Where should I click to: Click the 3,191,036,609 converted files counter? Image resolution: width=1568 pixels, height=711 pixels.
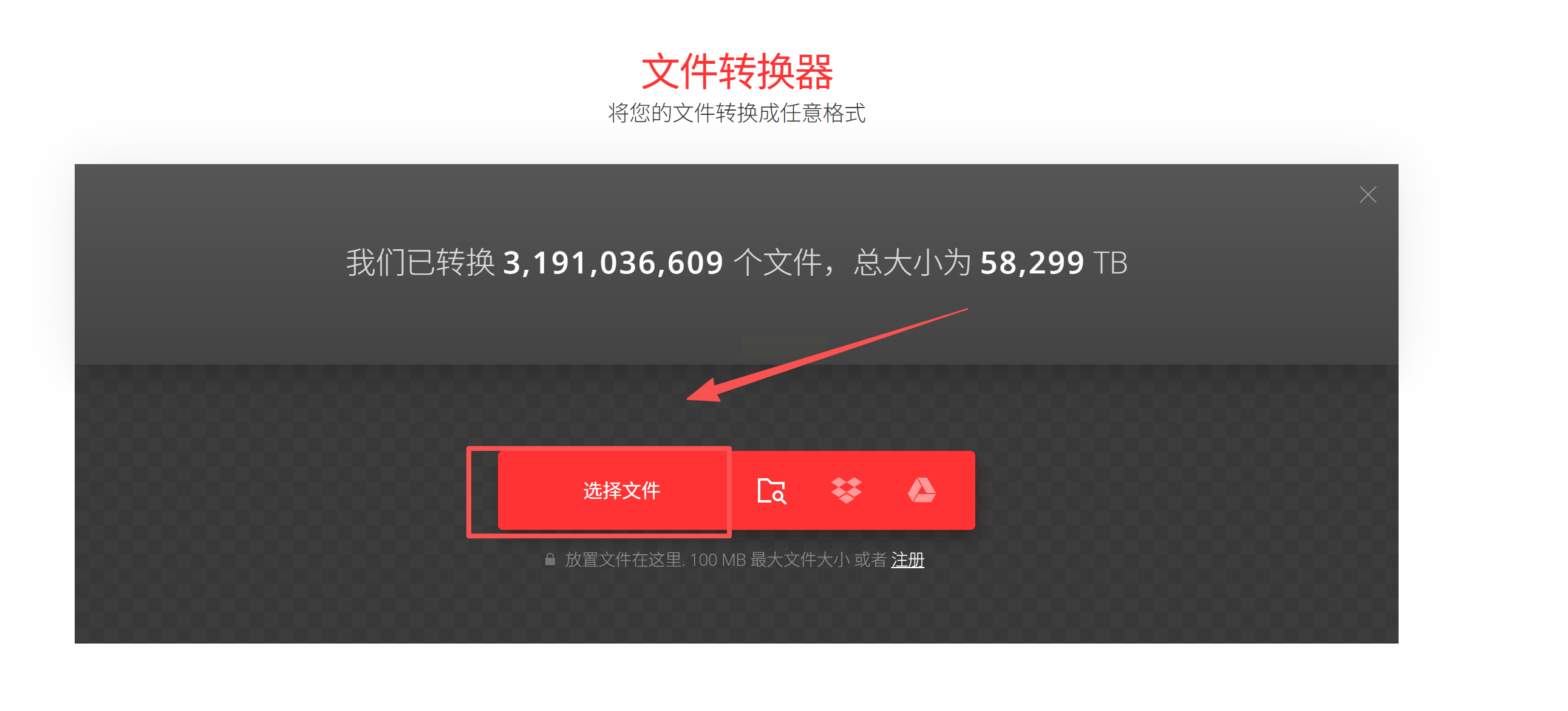tap(613, 263)
